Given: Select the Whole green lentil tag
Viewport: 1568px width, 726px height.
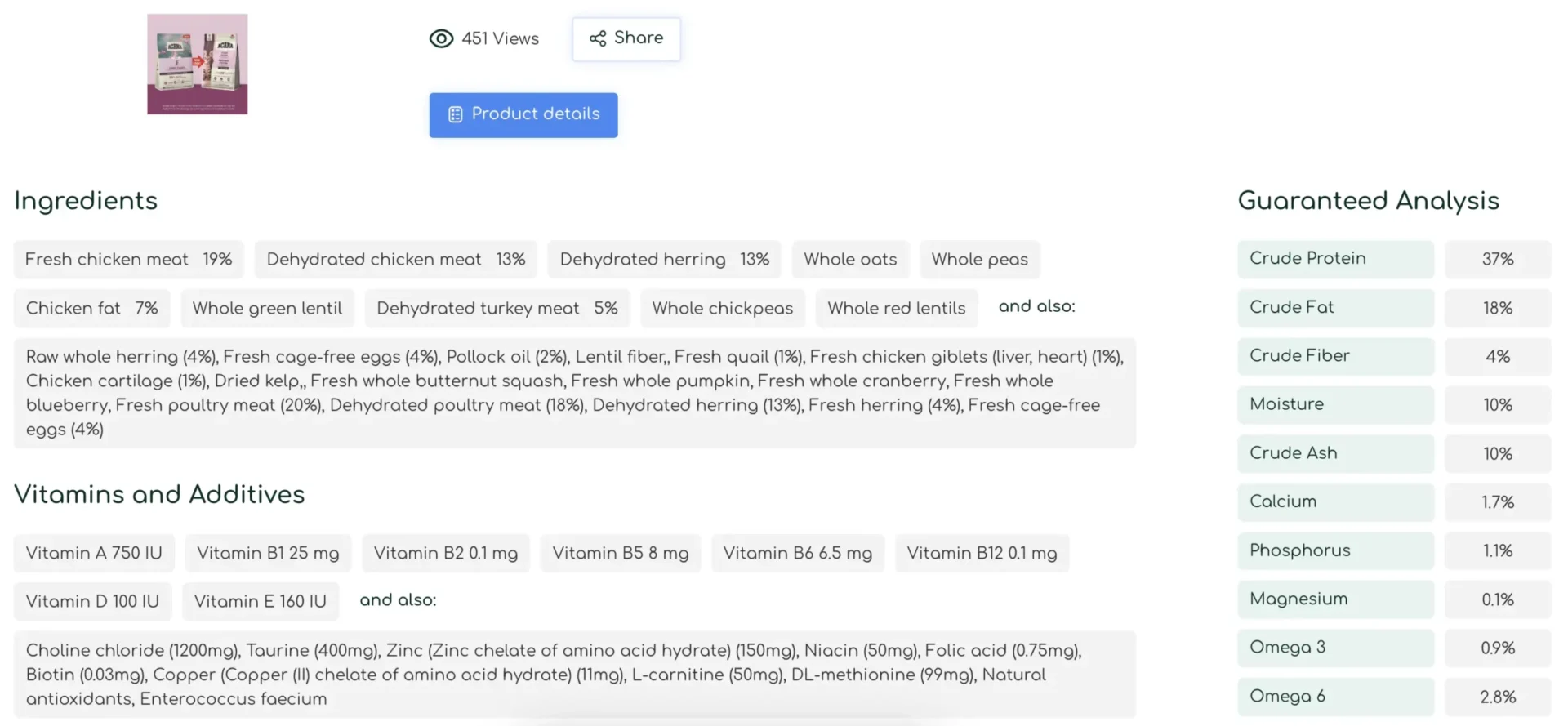Looking at the screenshot, I should coord(268,309).
